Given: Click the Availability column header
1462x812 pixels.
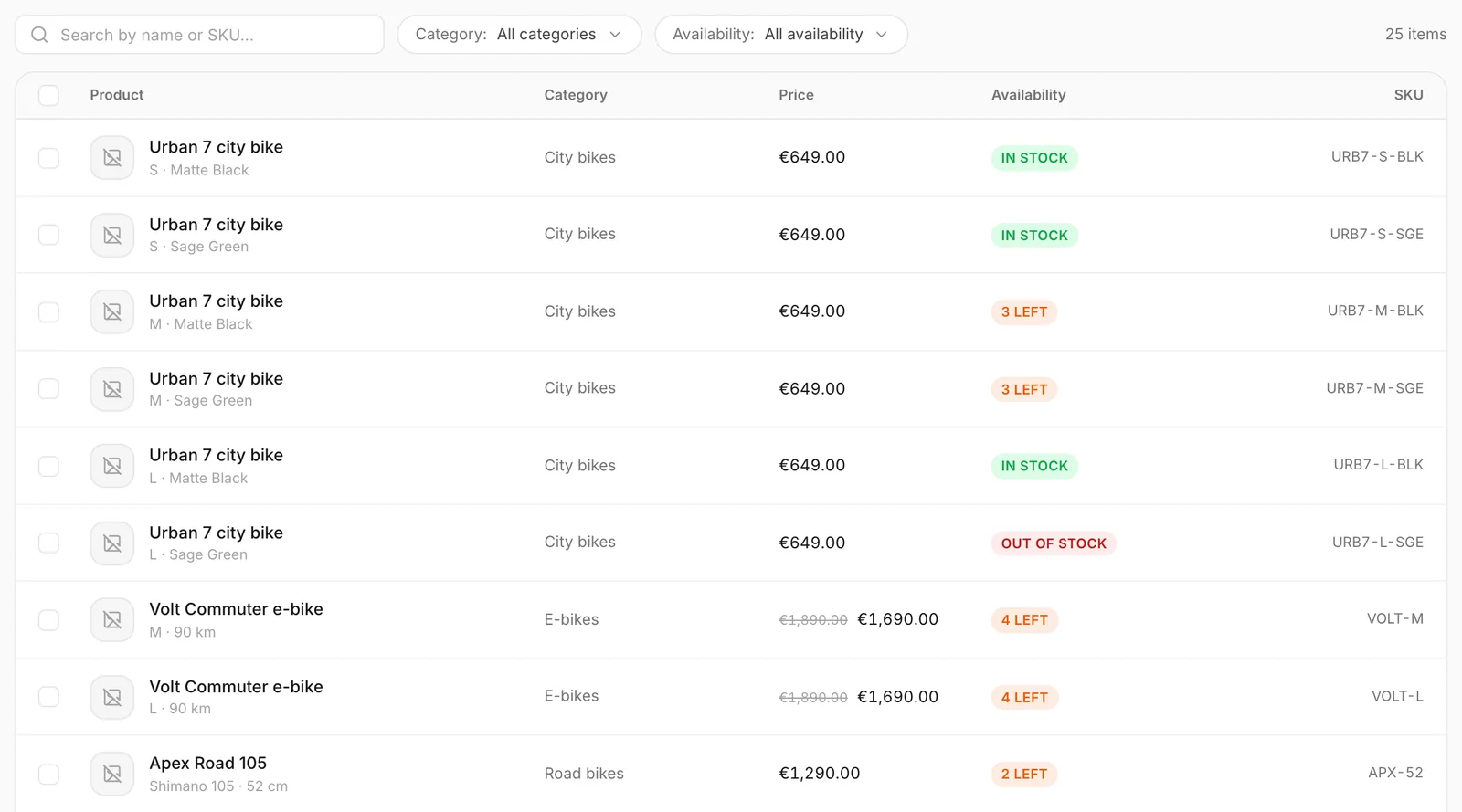Looking at the screenshot, I should [x=1028, y=95].
